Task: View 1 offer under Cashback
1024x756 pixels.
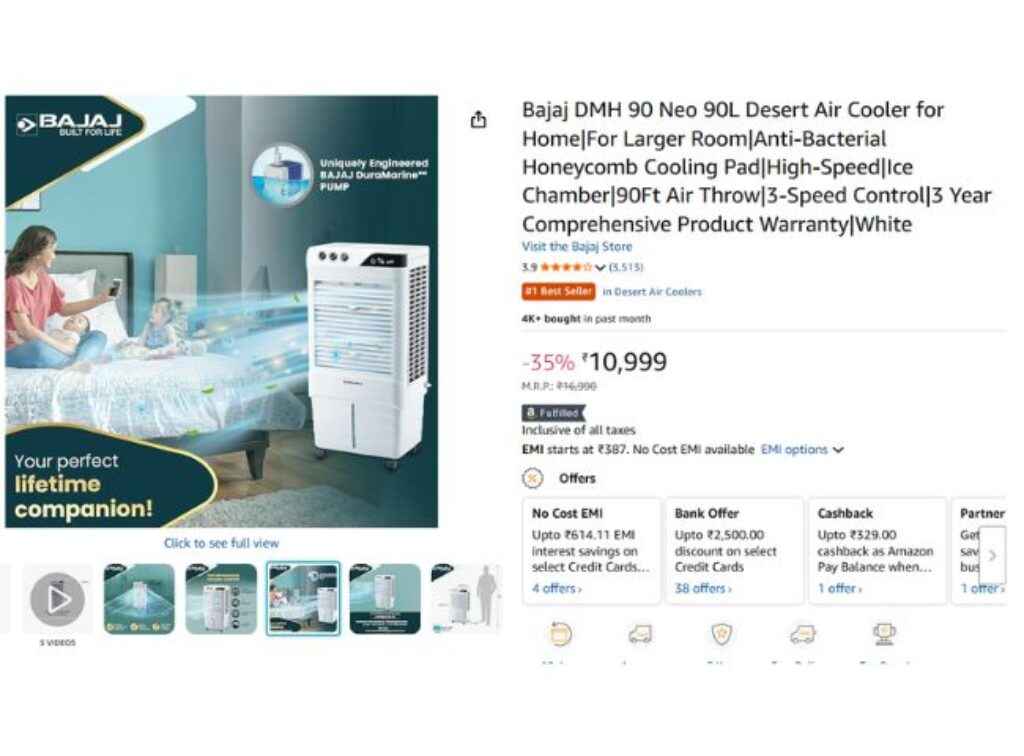Action: coord(839,588)
